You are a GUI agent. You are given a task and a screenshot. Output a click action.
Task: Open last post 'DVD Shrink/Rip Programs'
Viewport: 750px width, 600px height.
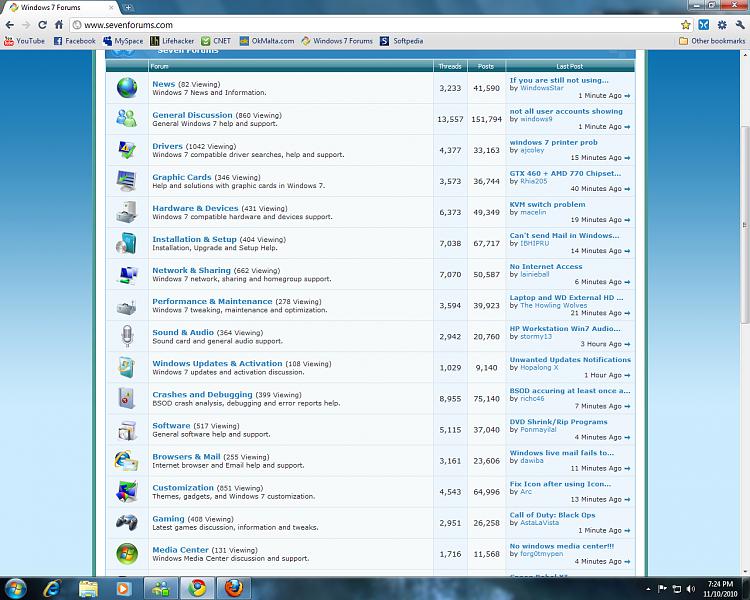coord(559,422)
